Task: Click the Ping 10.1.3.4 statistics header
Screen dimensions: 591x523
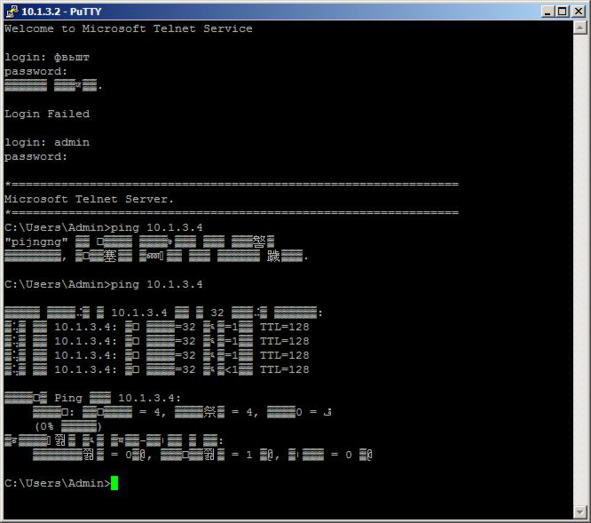Action: (93, 398)
